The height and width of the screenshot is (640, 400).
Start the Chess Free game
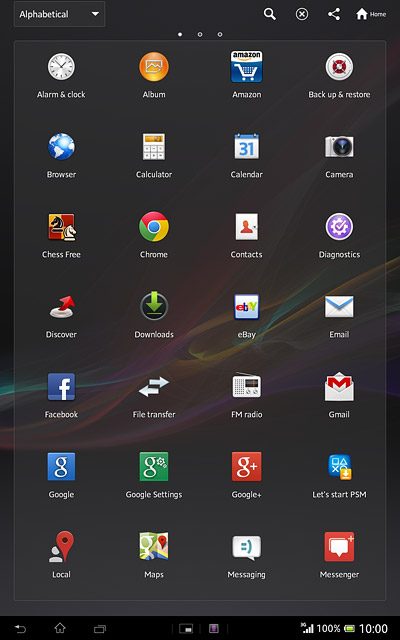pos(61,227)
